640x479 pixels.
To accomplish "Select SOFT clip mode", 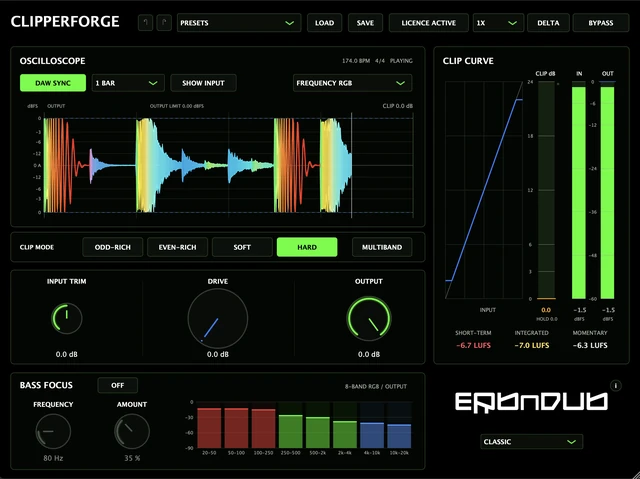I will 242,247.
